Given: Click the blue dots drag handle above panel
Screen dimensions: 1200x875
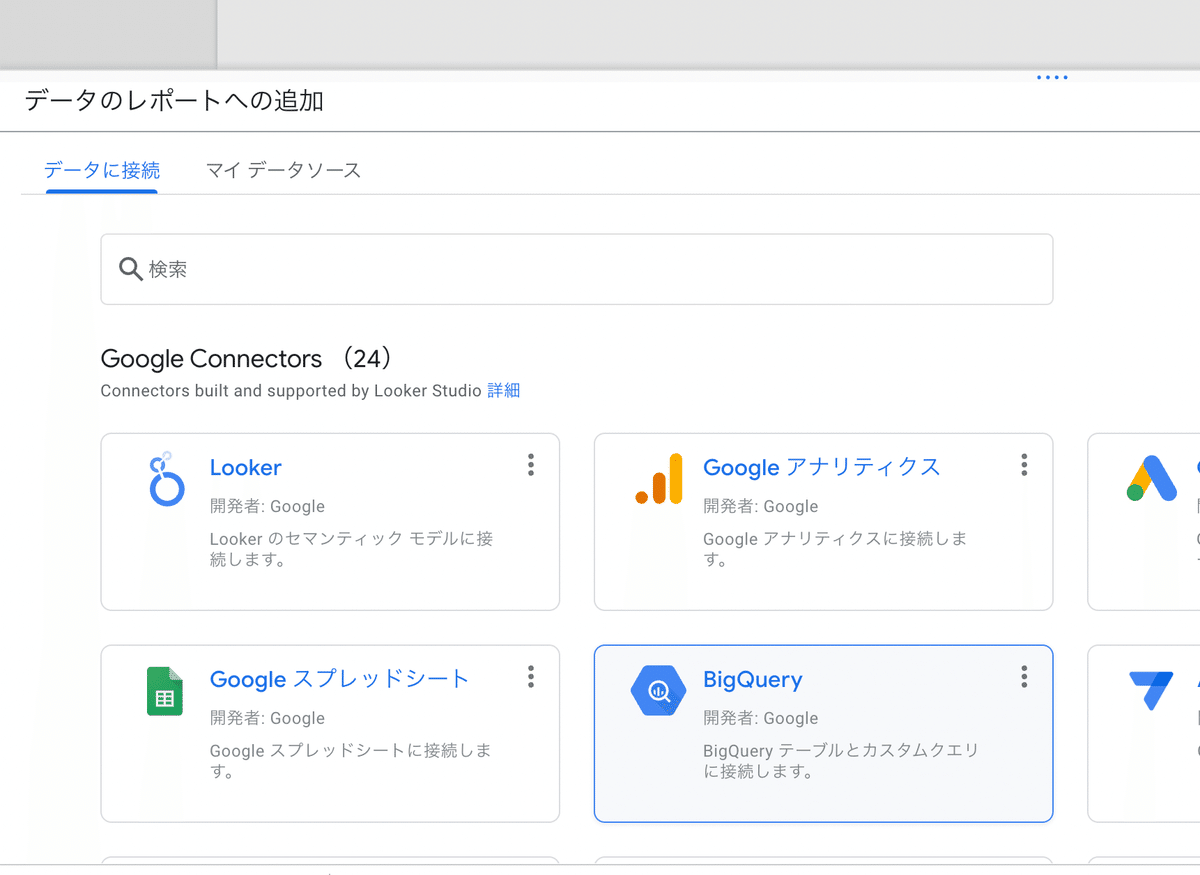Looking at the screenshot, I should pos(1052,77).
